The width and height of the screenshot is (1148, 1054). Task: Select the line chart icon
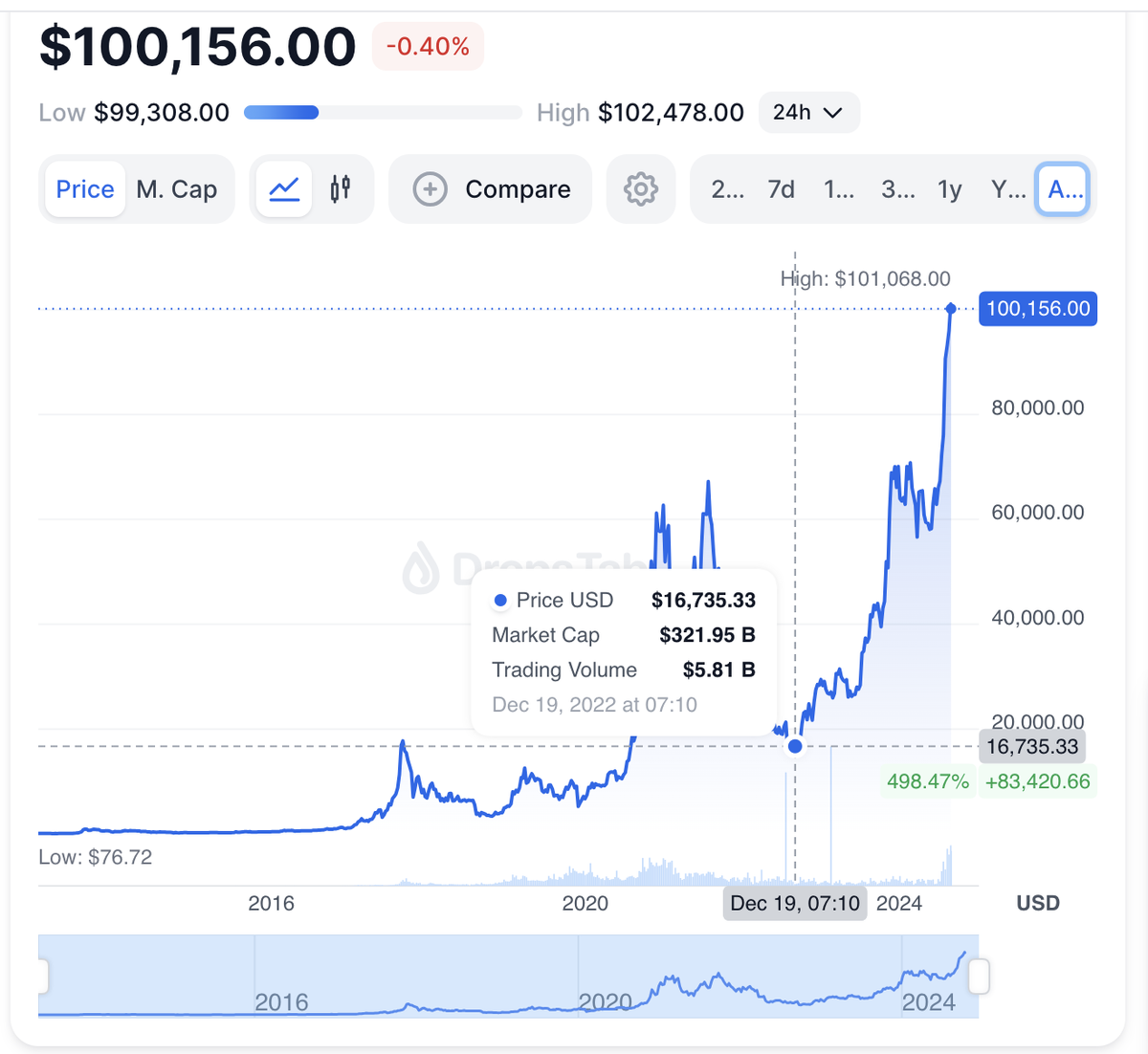(x=283, y=188)
